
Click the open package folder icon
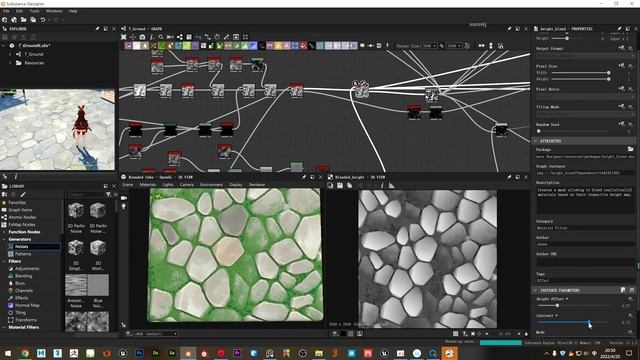[x=24, y=20]
